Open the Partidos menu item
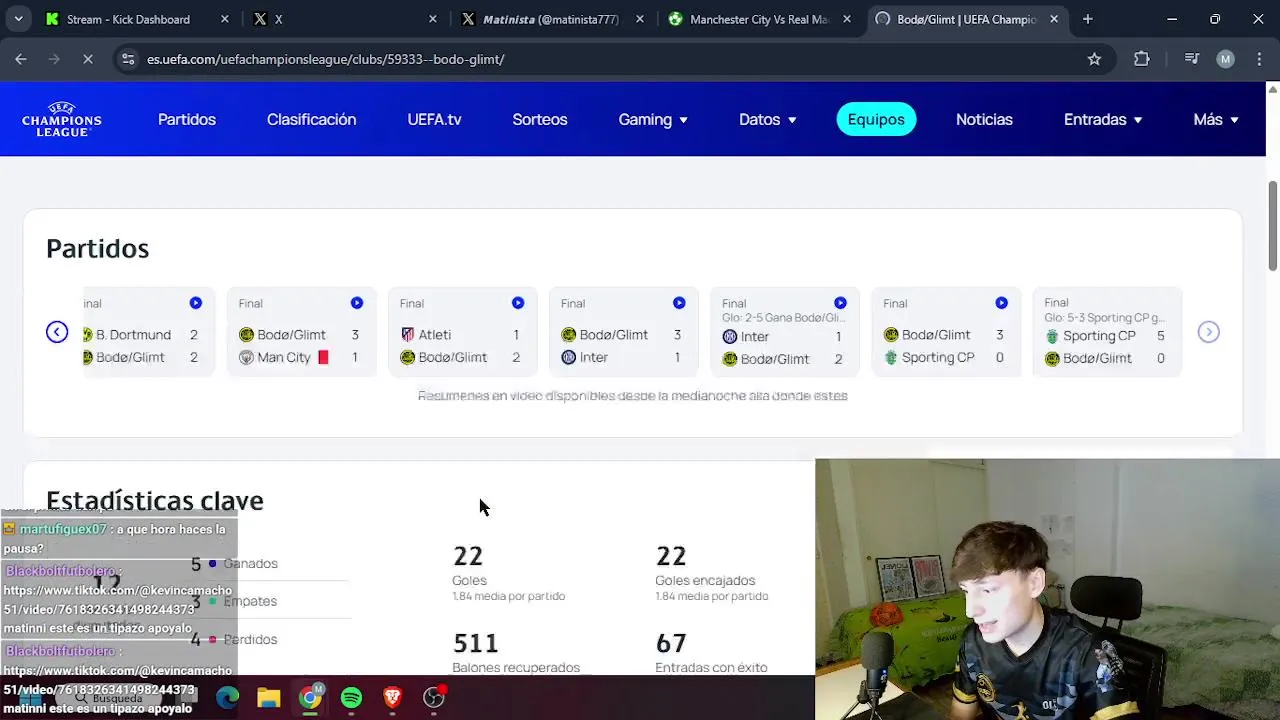This screenshot has height=720, width=1280. 187,119
